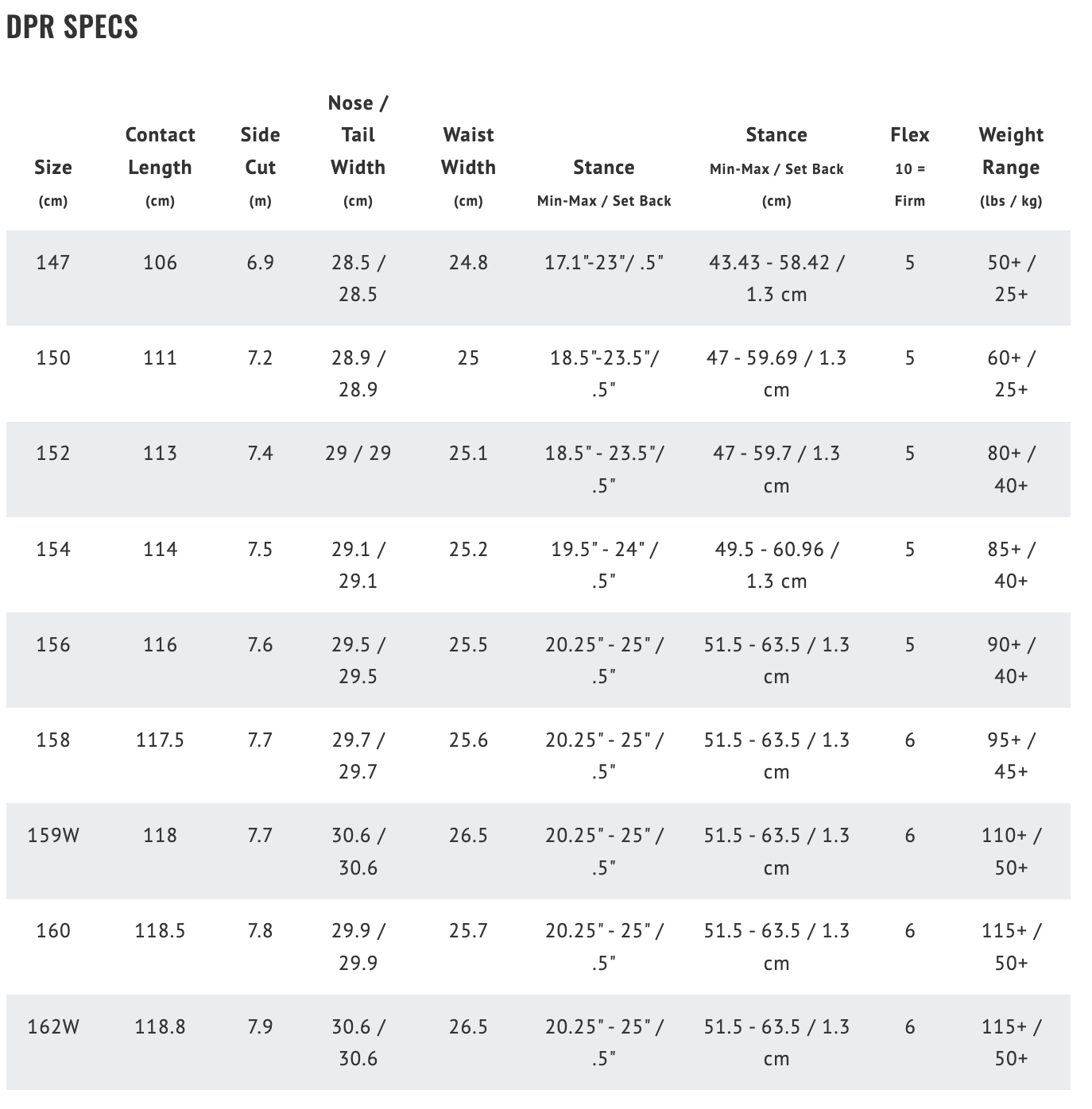
Task: Click the 117.5 contact length value
Action: (160, 740)
